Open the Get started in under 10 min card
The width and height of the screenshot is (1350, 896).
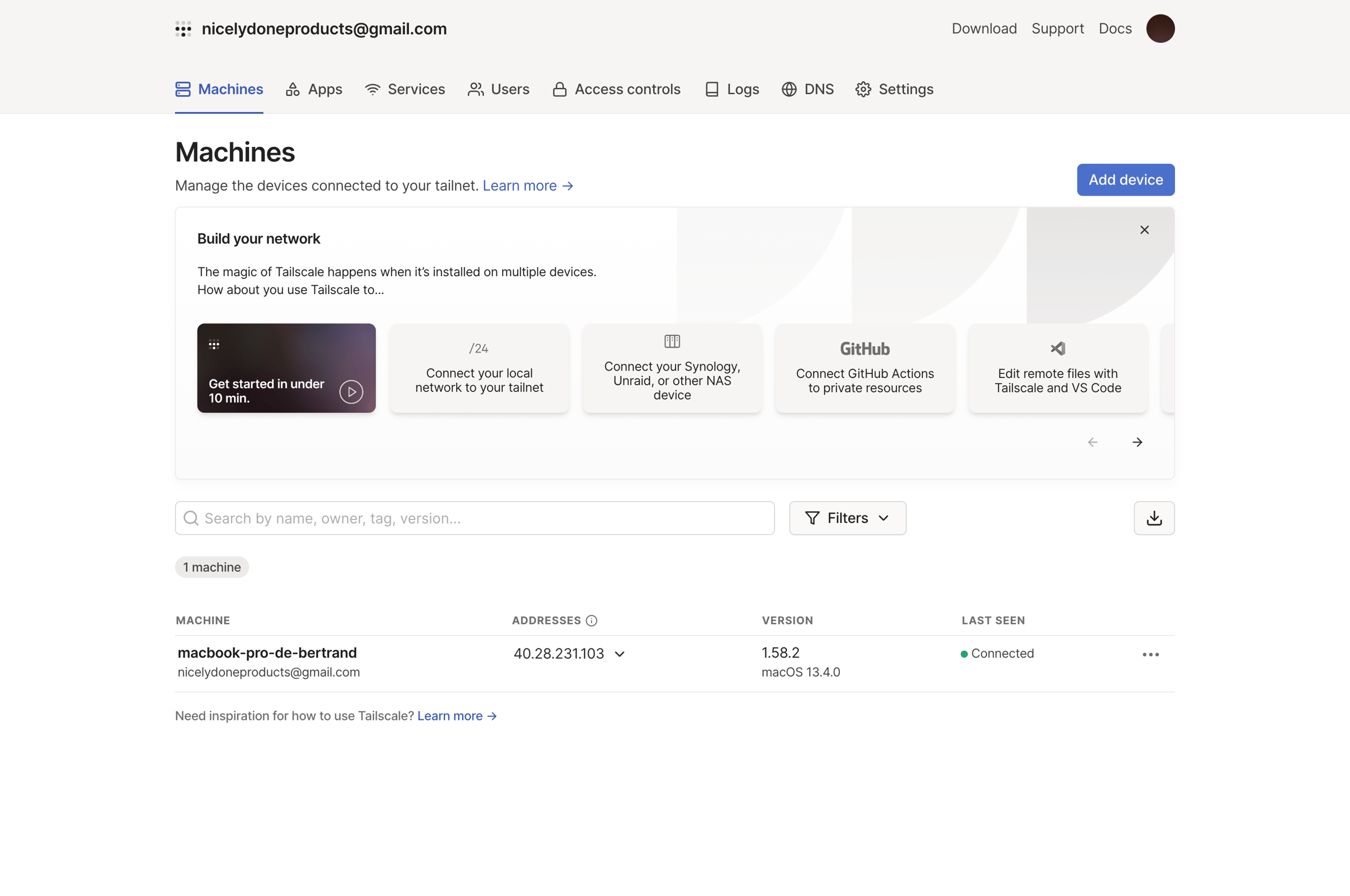[286, 368]
